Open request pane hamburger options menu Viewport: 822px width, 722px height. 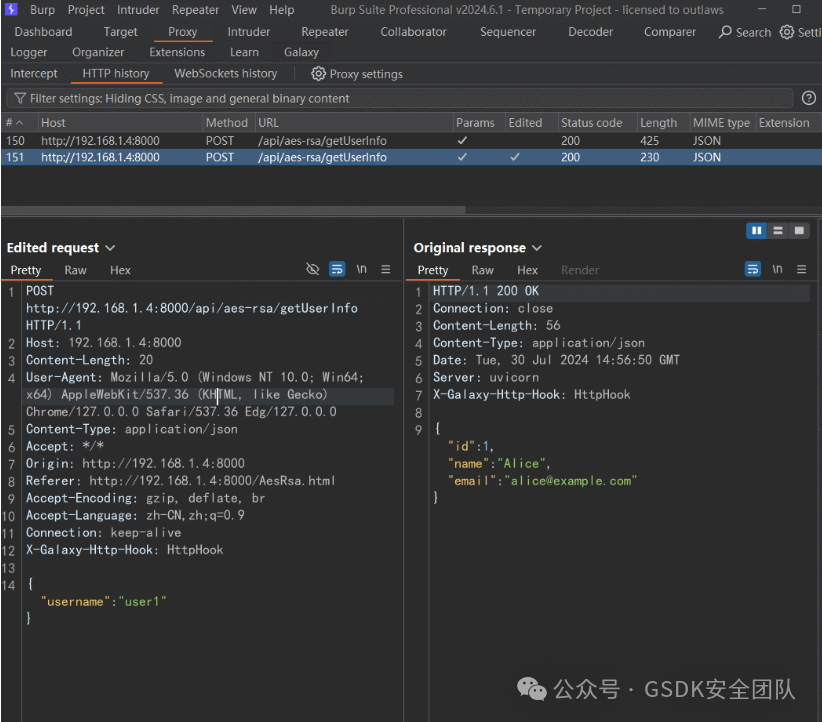(386, 269)
